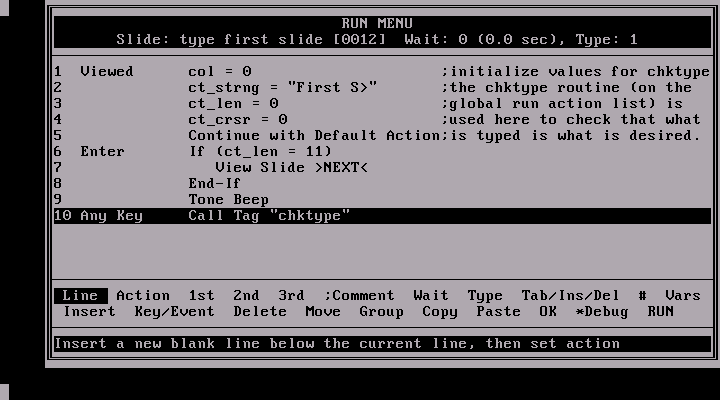The height and width of the screenshot is (400, 720).
Task: Select the Type menu item
Action: coord(485,295)
